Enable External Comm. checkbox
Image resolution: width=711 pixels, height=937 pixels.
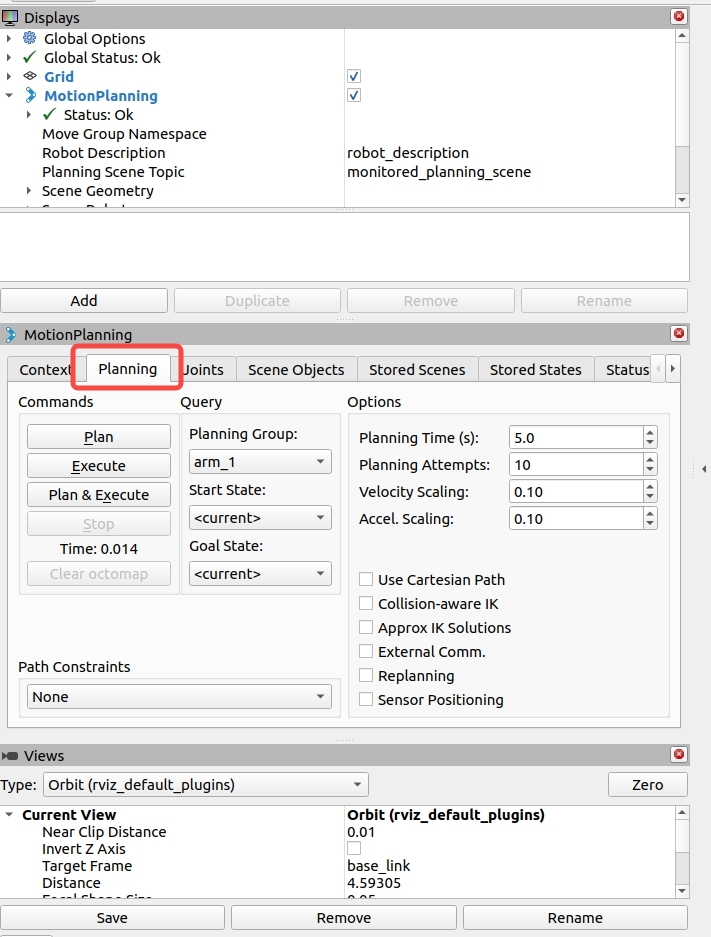[x=366, y=651]
